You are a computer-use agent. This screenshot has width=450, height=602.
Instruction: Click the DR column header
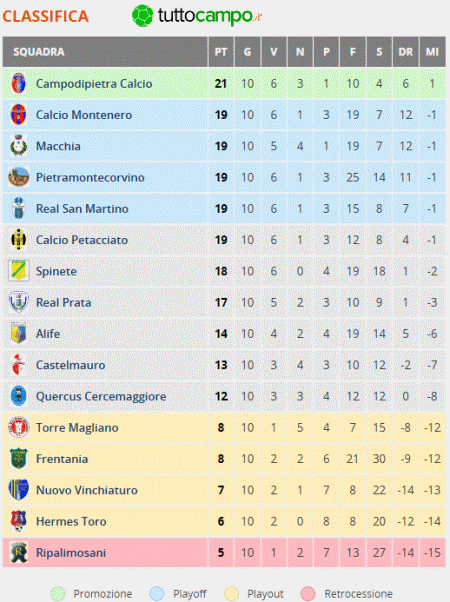[x=405, y=52]
